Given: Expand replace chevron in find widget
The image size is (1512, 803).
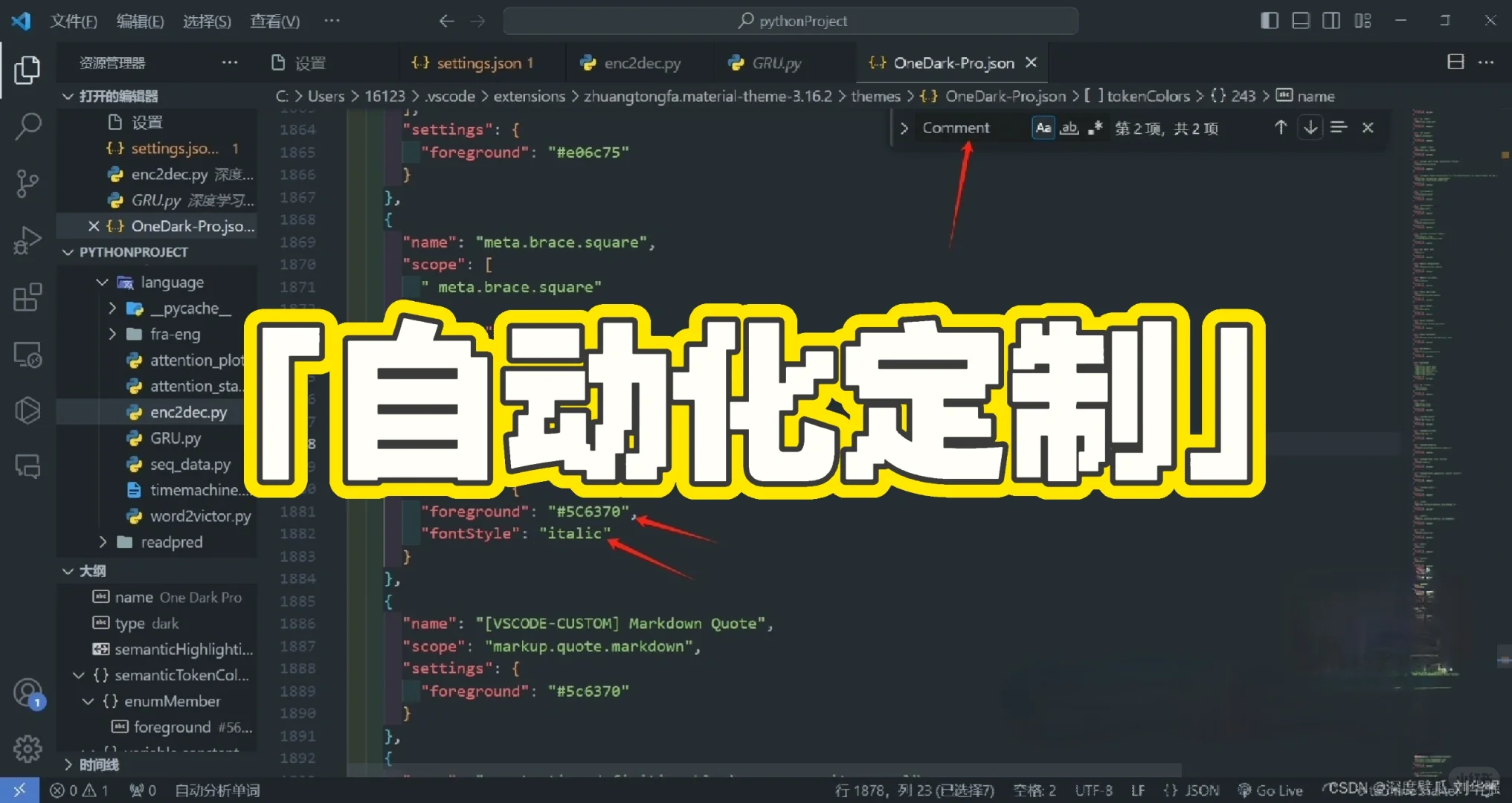Looking at the screenshot, I should click(x=904, y=128).
